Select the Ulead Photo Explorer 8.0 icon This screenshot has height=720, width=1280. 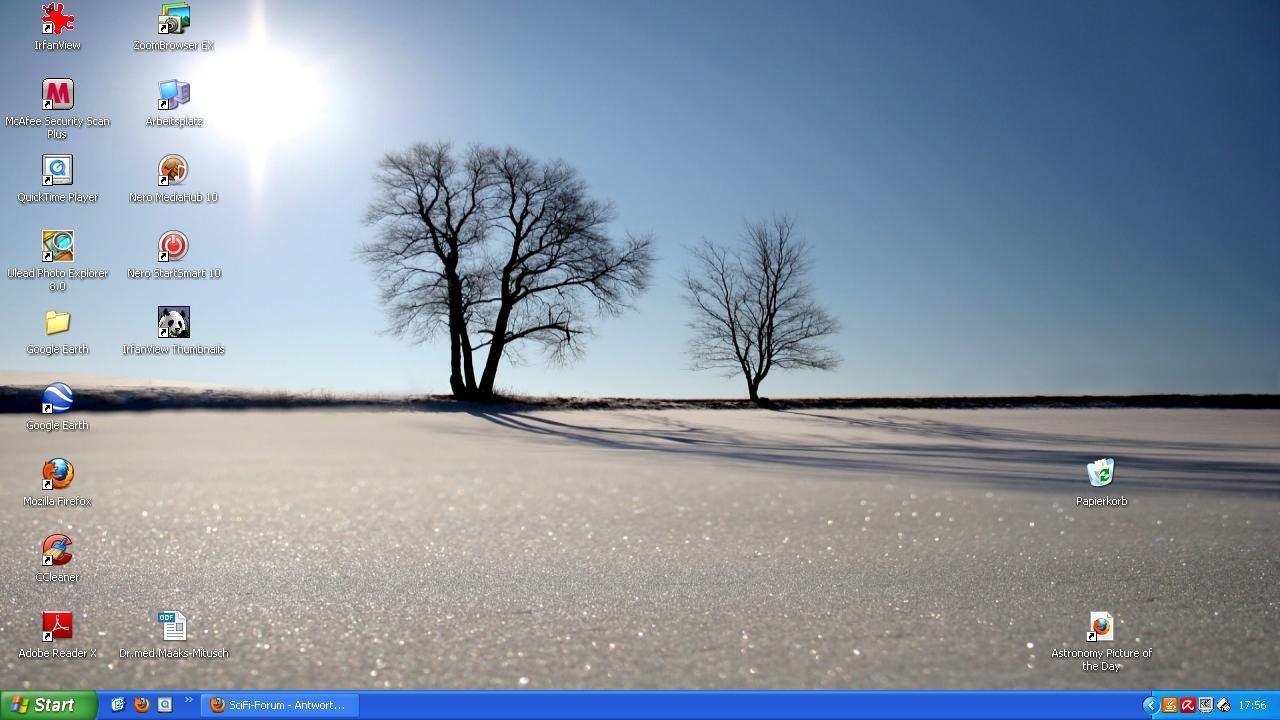click(x=57, y=247)
